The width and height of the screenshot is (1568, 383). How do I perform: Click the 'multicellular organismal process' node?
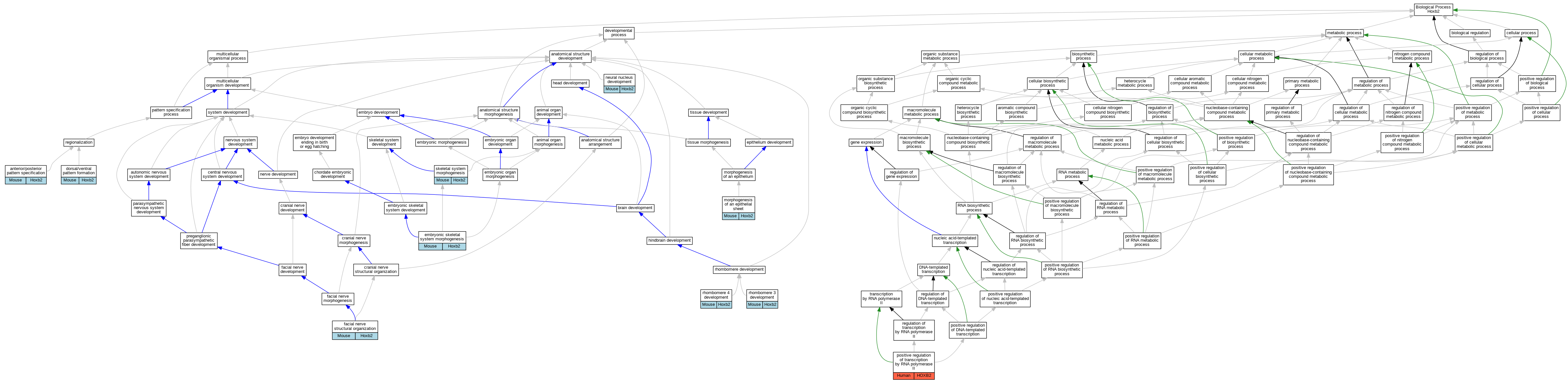point(227,57)
